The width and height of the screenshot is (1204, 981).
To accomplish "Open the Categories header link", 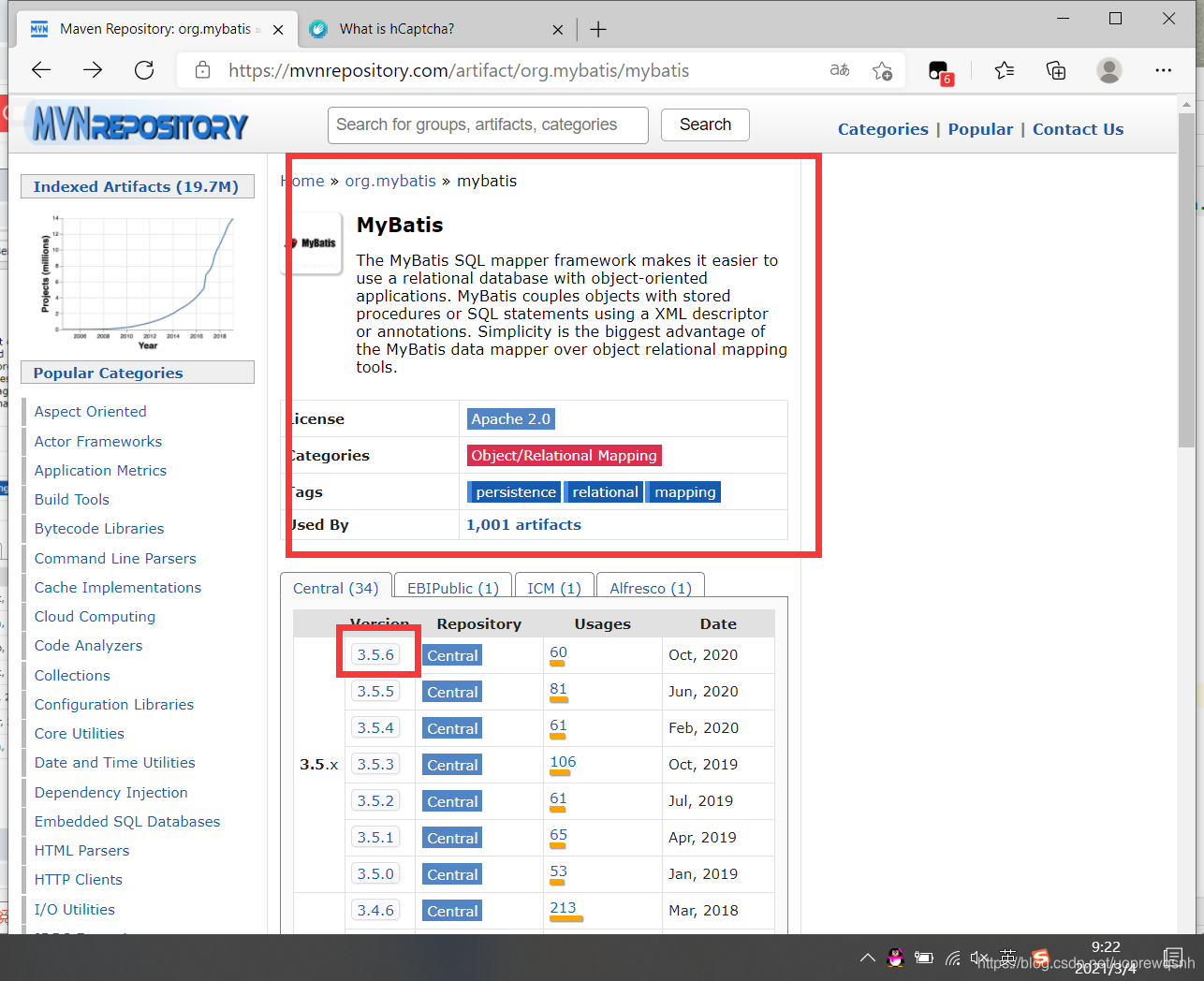I will coord(883,129).
